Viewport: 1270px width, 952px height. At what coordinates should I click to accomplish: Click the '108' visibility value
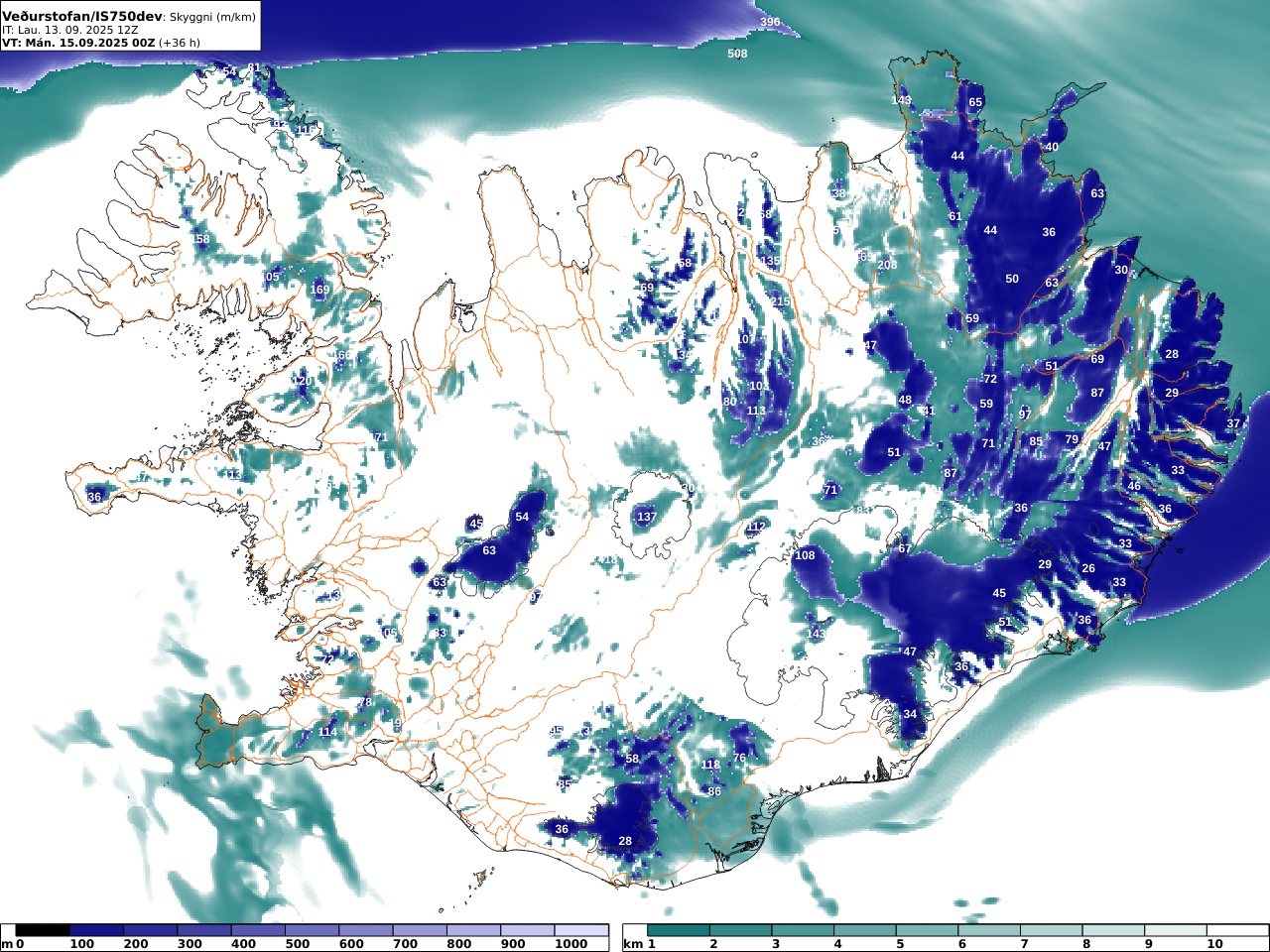tap(805, 555)
